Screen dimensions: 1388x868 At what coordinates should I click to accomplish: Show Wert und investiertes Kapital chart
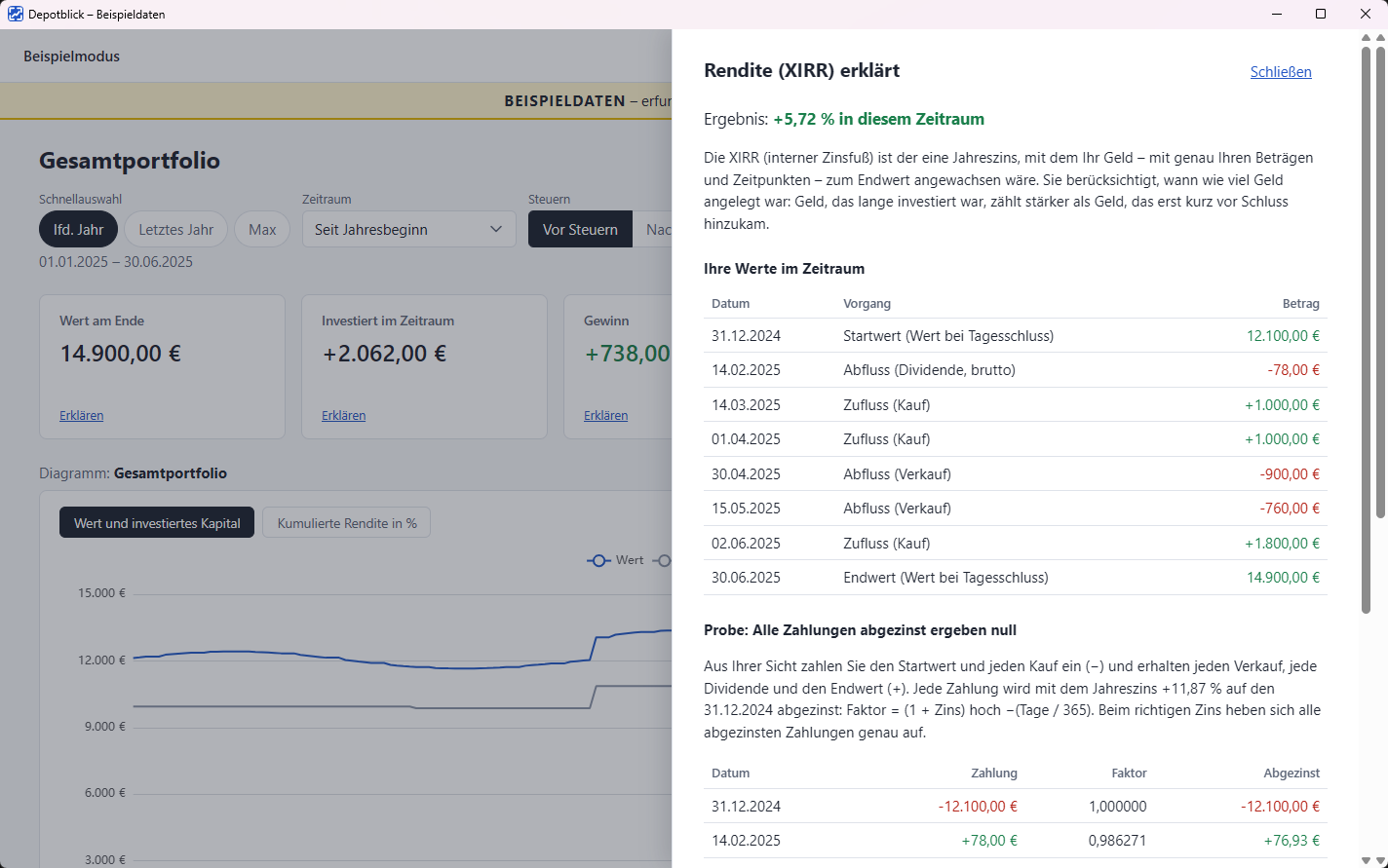coord(157,523)
